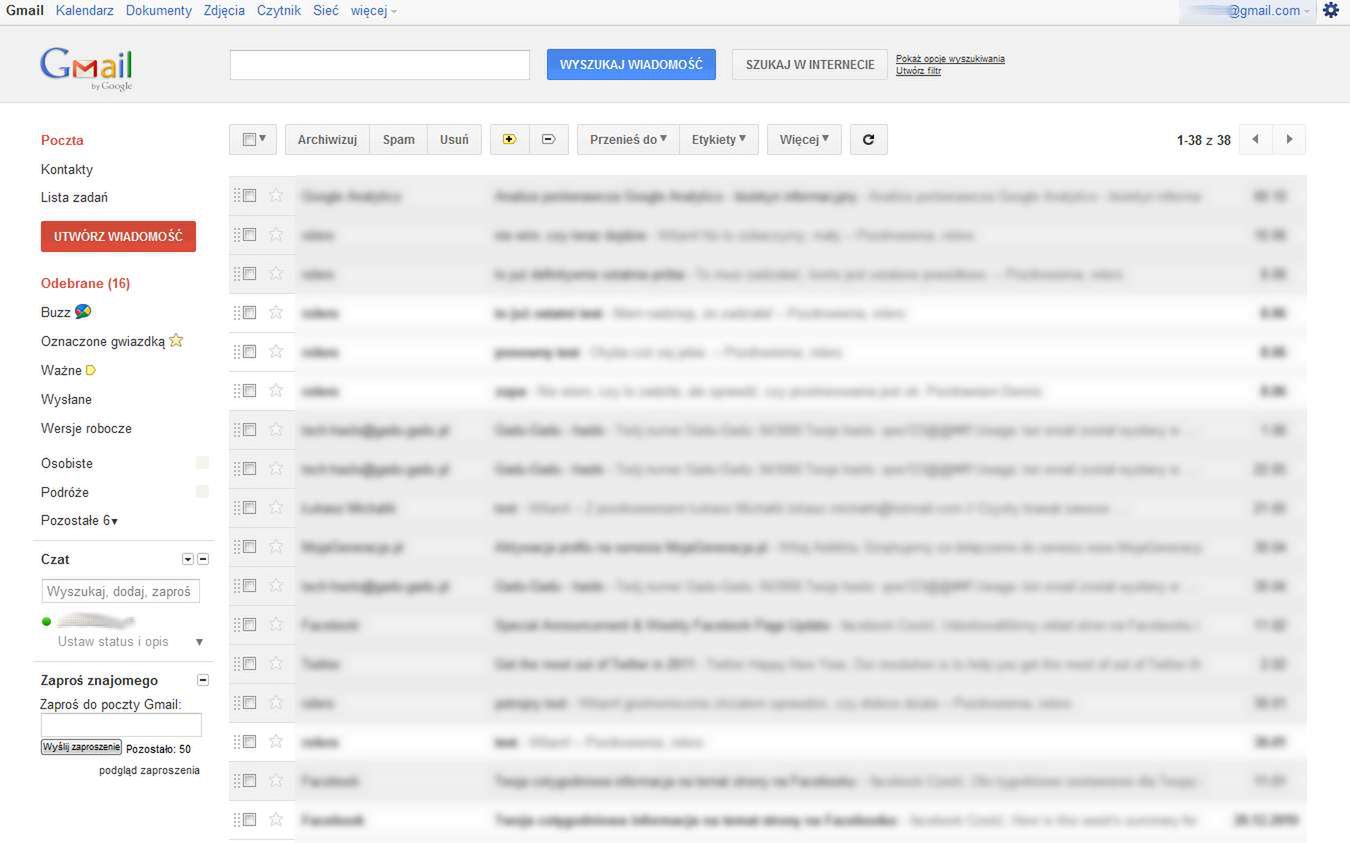Click the Usuń button

coord(454,139)
